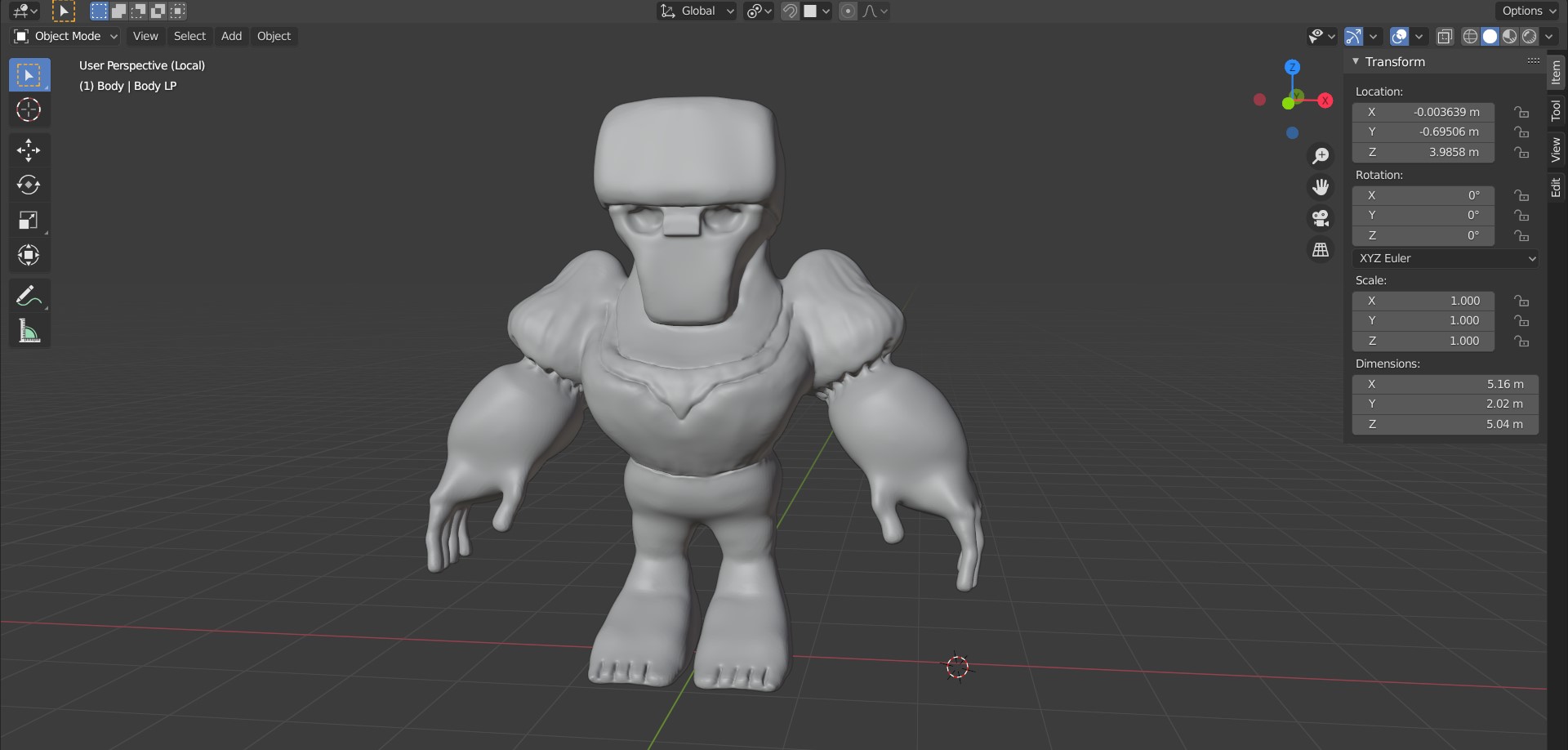Switch to material preview shading
This screenshot has height=750, width=1568.
pos(1509,36)
